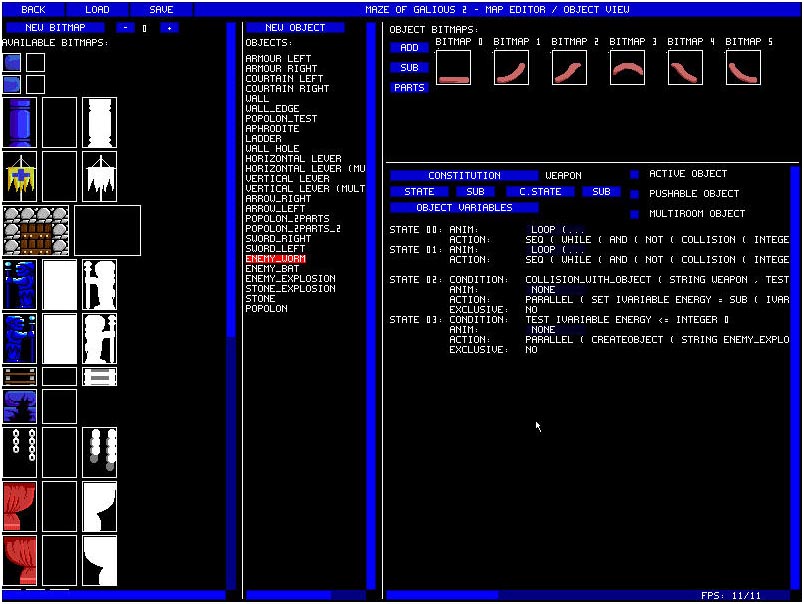
Task: Click SAVE in the top bar
Action: click(x=161, y=9)
